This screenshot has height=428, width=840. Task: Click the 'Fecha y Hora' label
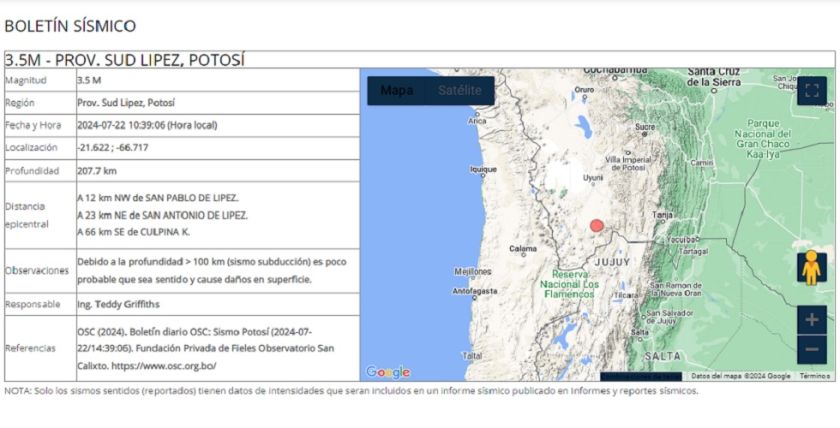pyautogui.click(x=33, y=125)
